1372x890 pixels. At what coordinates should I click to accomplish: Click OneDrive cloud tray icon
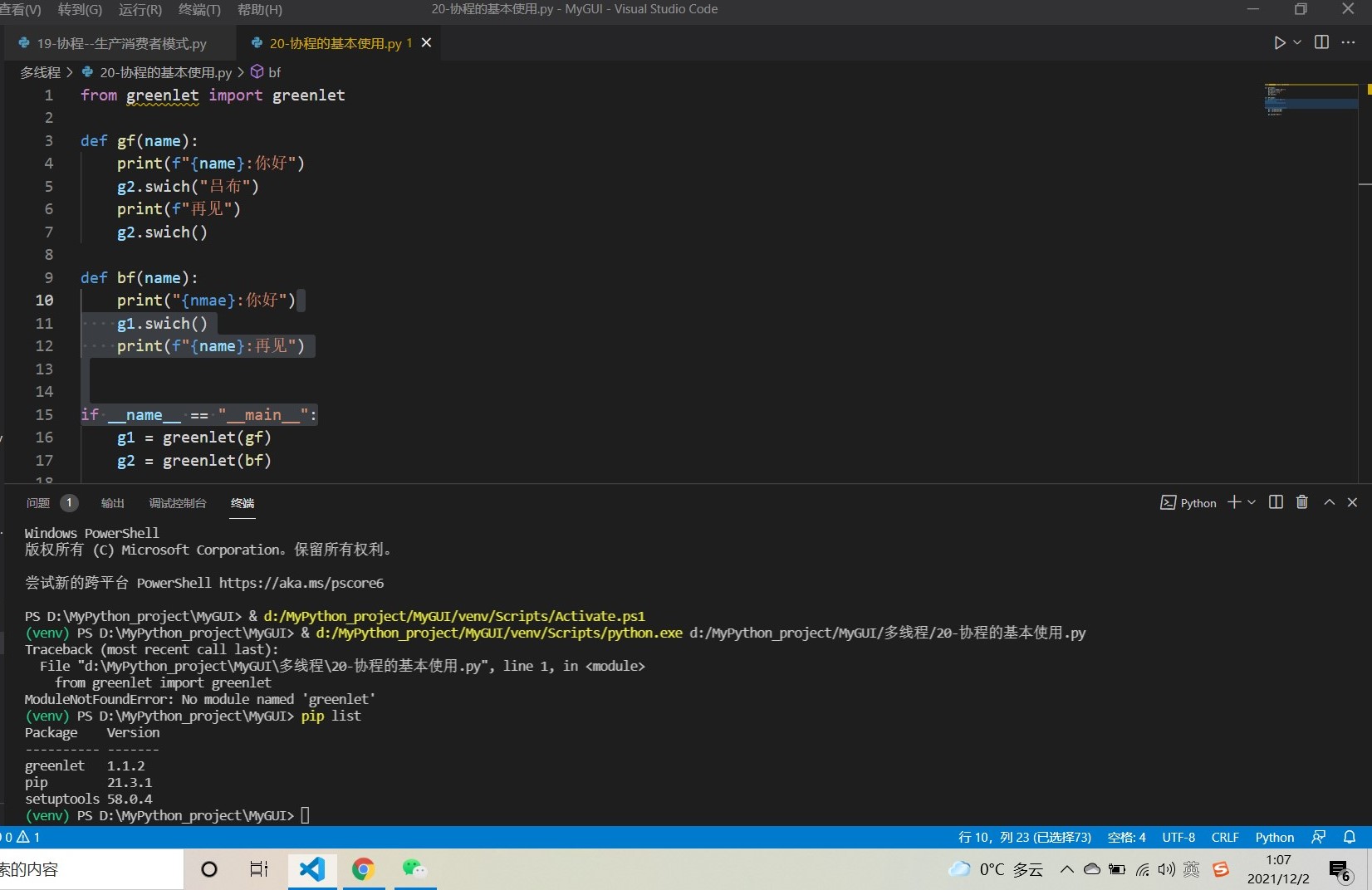pyautogui.click(x=1092, y=869)
